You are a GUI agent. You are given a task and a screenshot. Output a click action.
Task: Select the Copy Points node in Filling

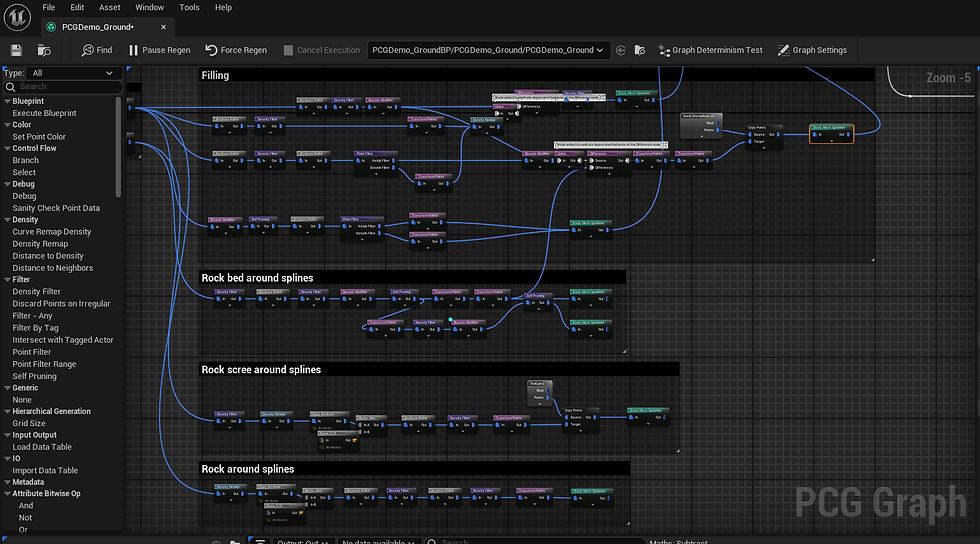coord(765,136)
